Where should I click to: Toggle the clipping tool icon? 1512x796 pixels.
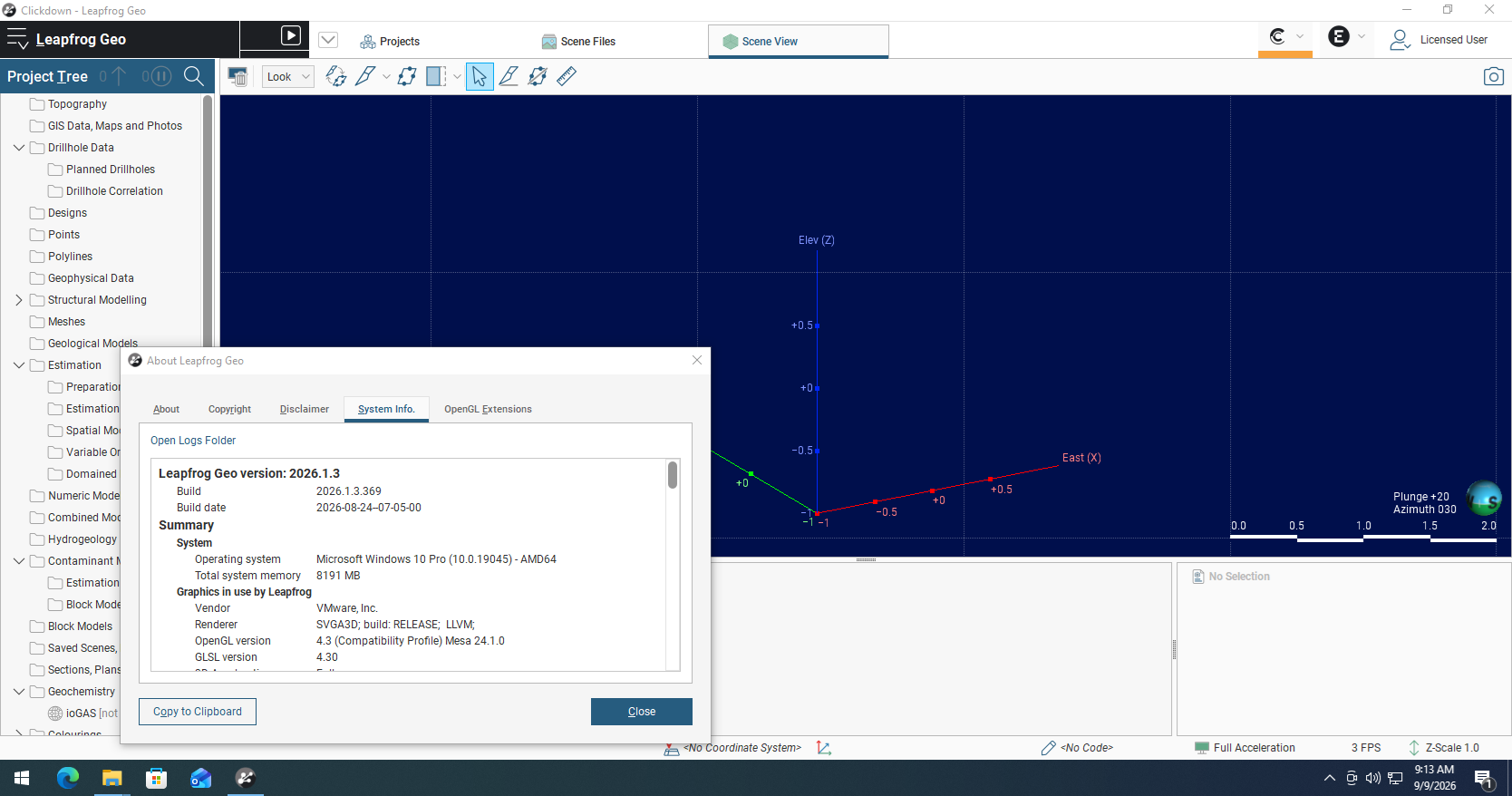coord(436,77)
